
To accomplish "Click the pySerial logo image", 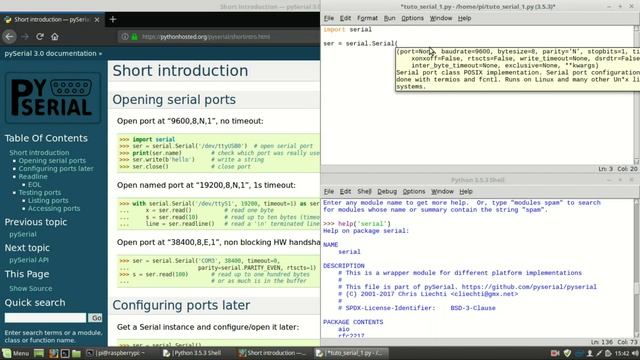I will point(53,98).
